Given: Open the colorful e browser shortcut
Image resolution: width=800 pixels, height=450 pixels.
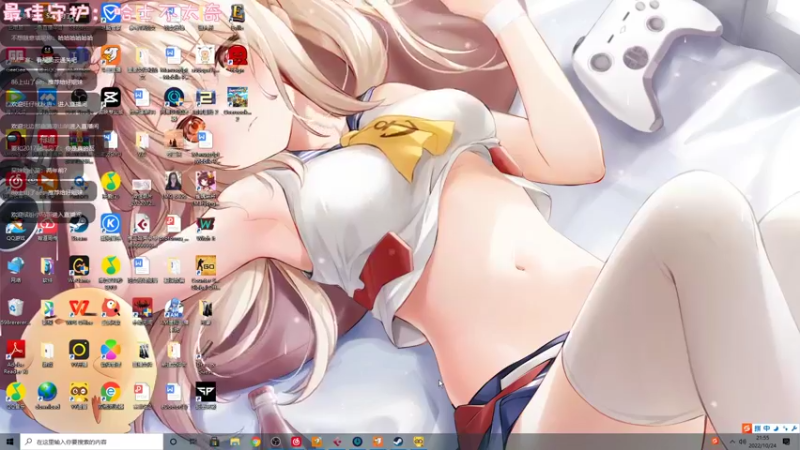Looking at the screenshot, I should pyautogui.click(x=111, y=392).
